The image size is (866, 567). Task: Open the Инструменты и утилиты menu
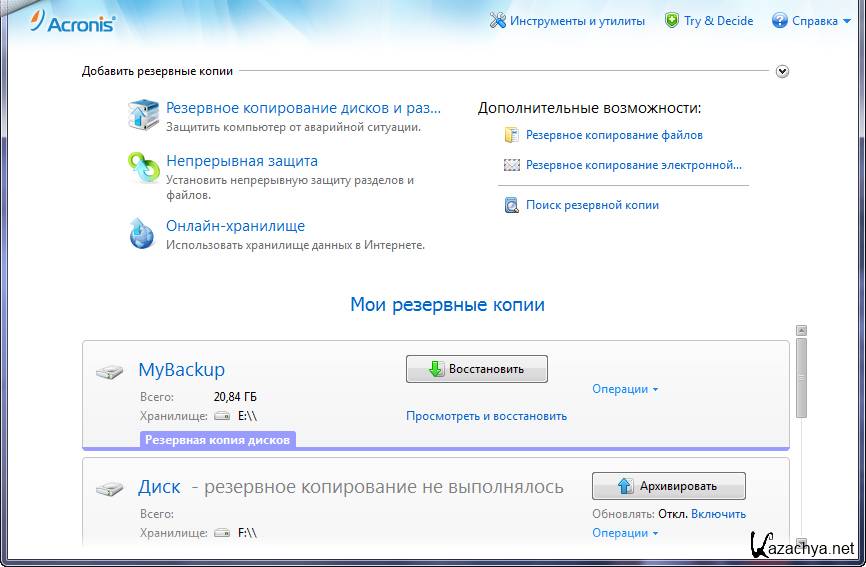coord(567,20)
